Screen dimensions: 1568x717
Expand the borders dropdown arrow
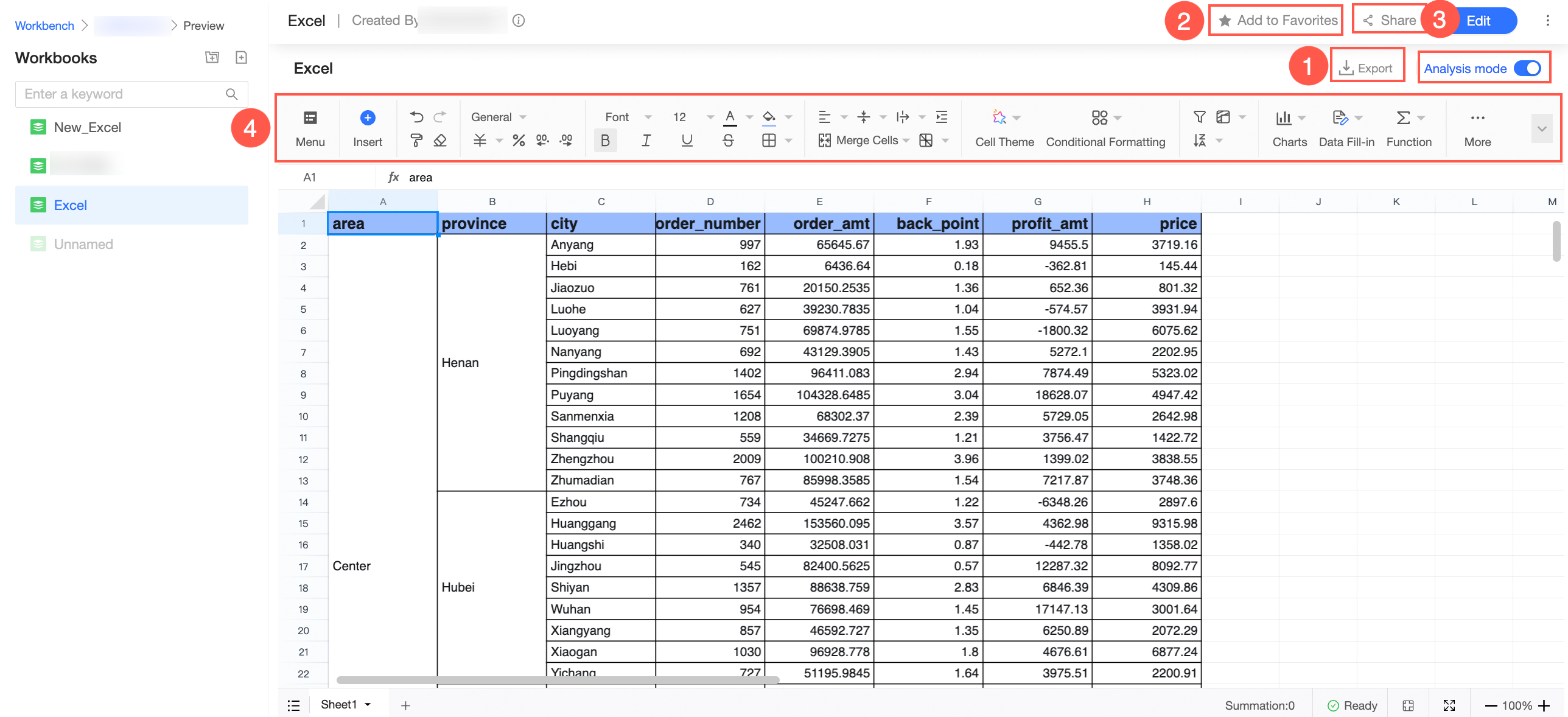788,141
